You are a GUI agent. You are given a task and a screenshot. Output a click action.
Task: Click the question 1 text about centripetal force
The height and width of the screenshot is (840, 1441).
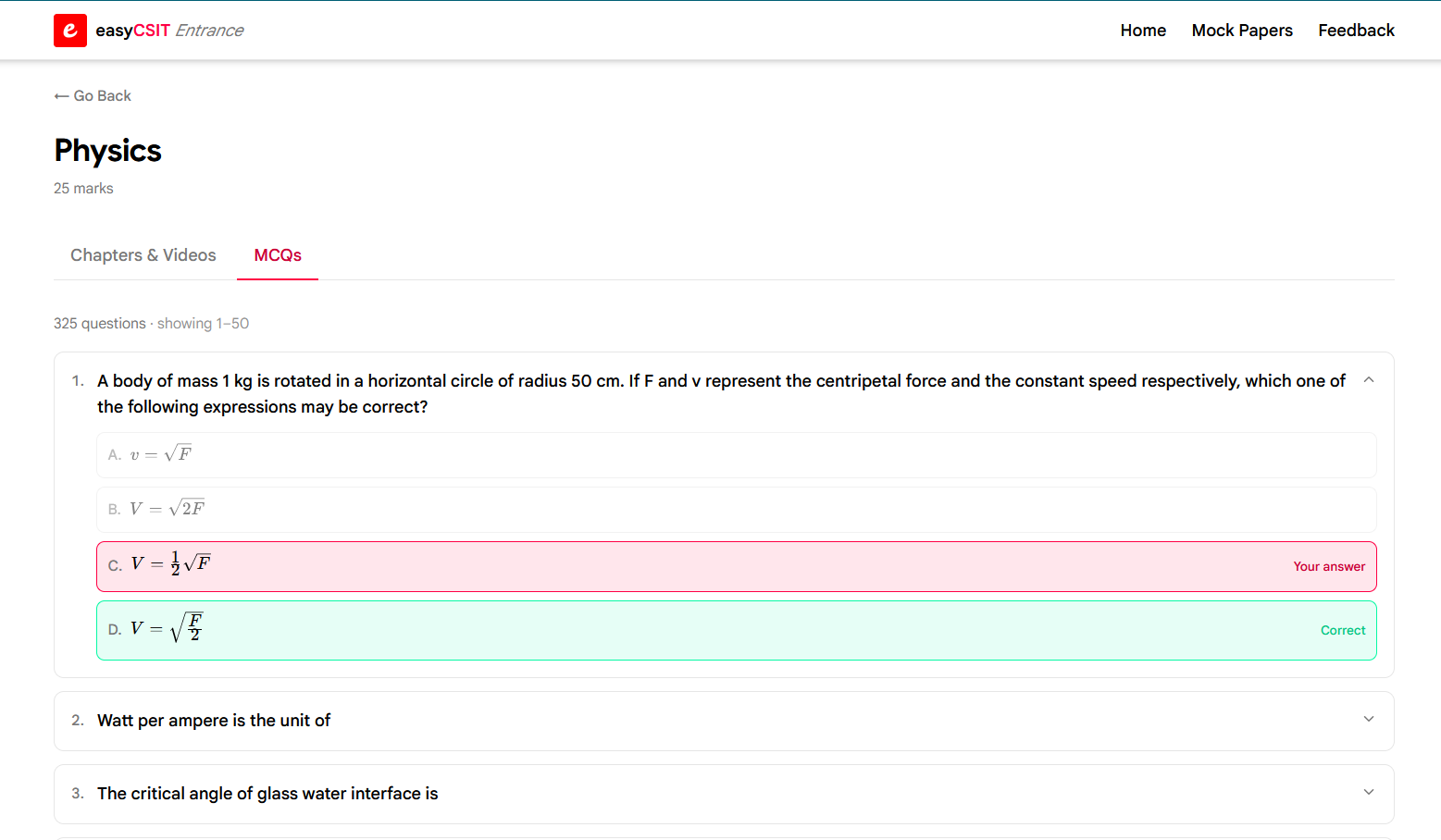coord(721,394)
